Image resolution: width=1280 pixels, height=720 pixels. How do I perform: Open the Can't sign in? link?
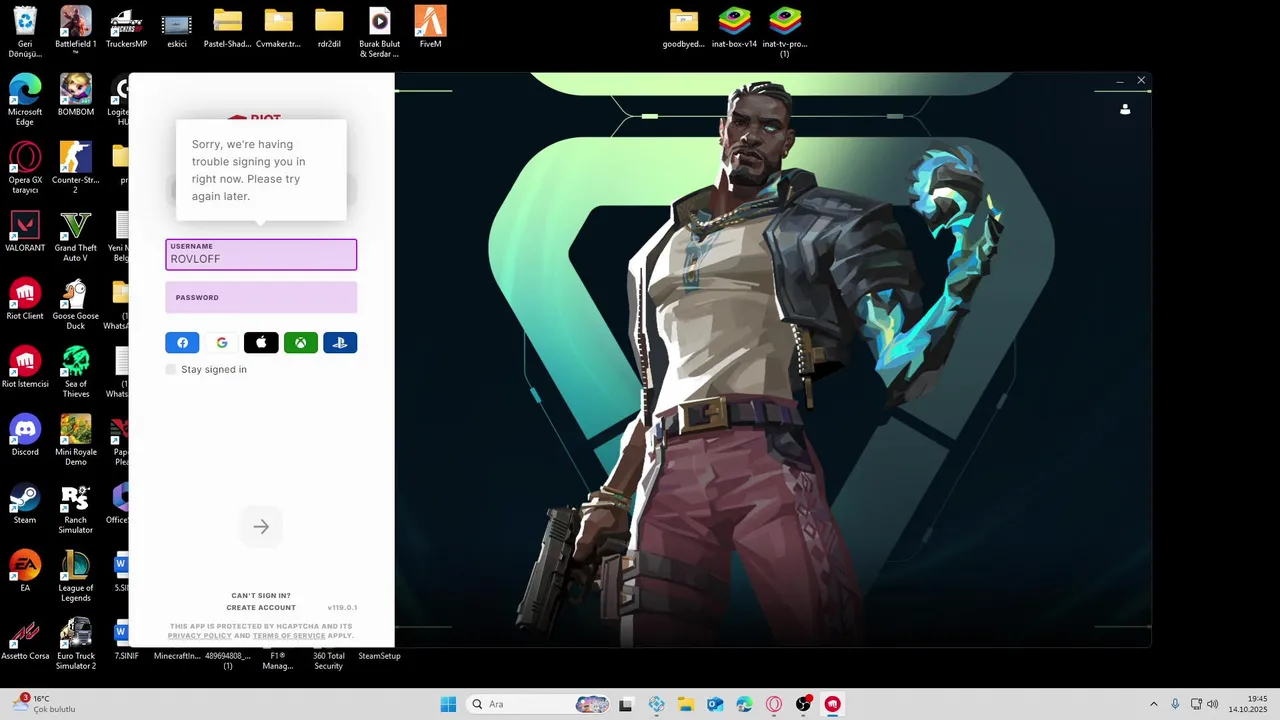click(x=261, y=596)
